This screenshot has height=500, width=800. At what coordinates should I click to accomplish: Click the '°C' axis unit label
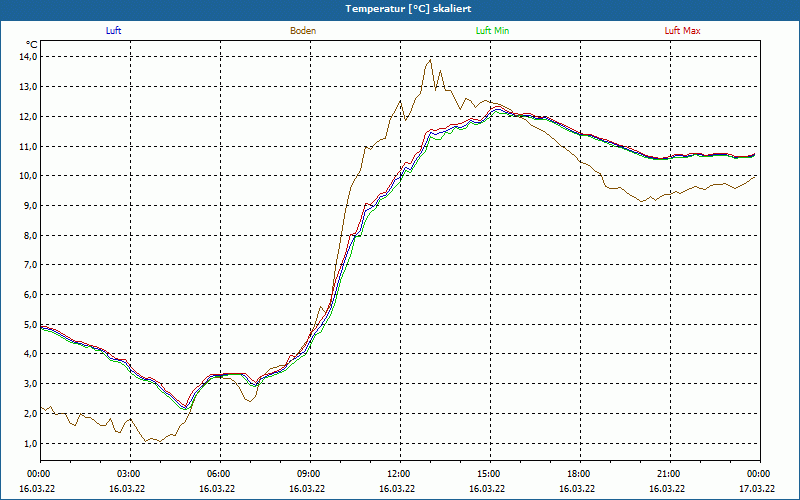click(x=32, y=45)
